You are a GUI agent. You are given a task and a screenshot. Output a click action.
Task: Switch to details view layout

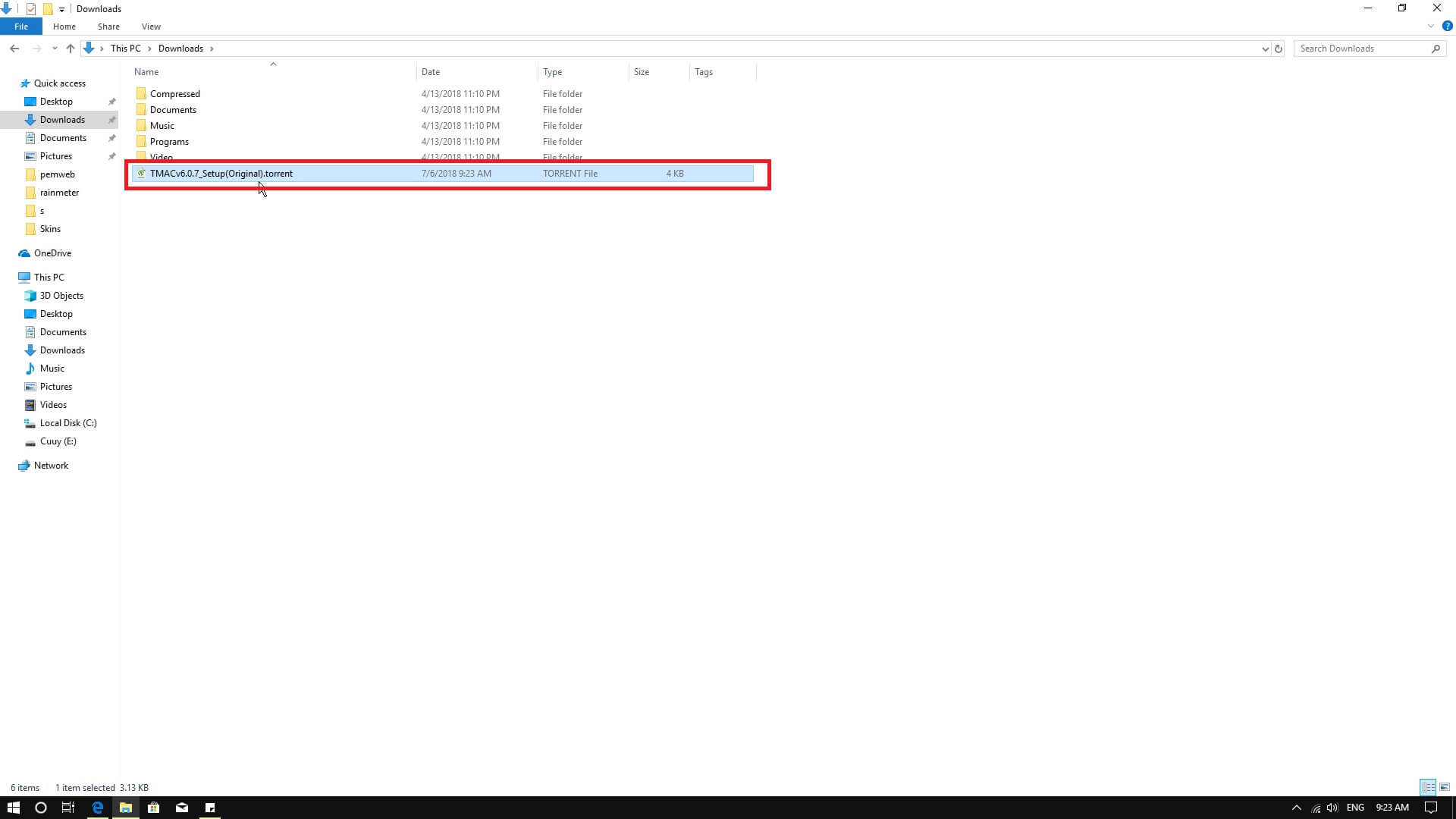point(1428,787)
